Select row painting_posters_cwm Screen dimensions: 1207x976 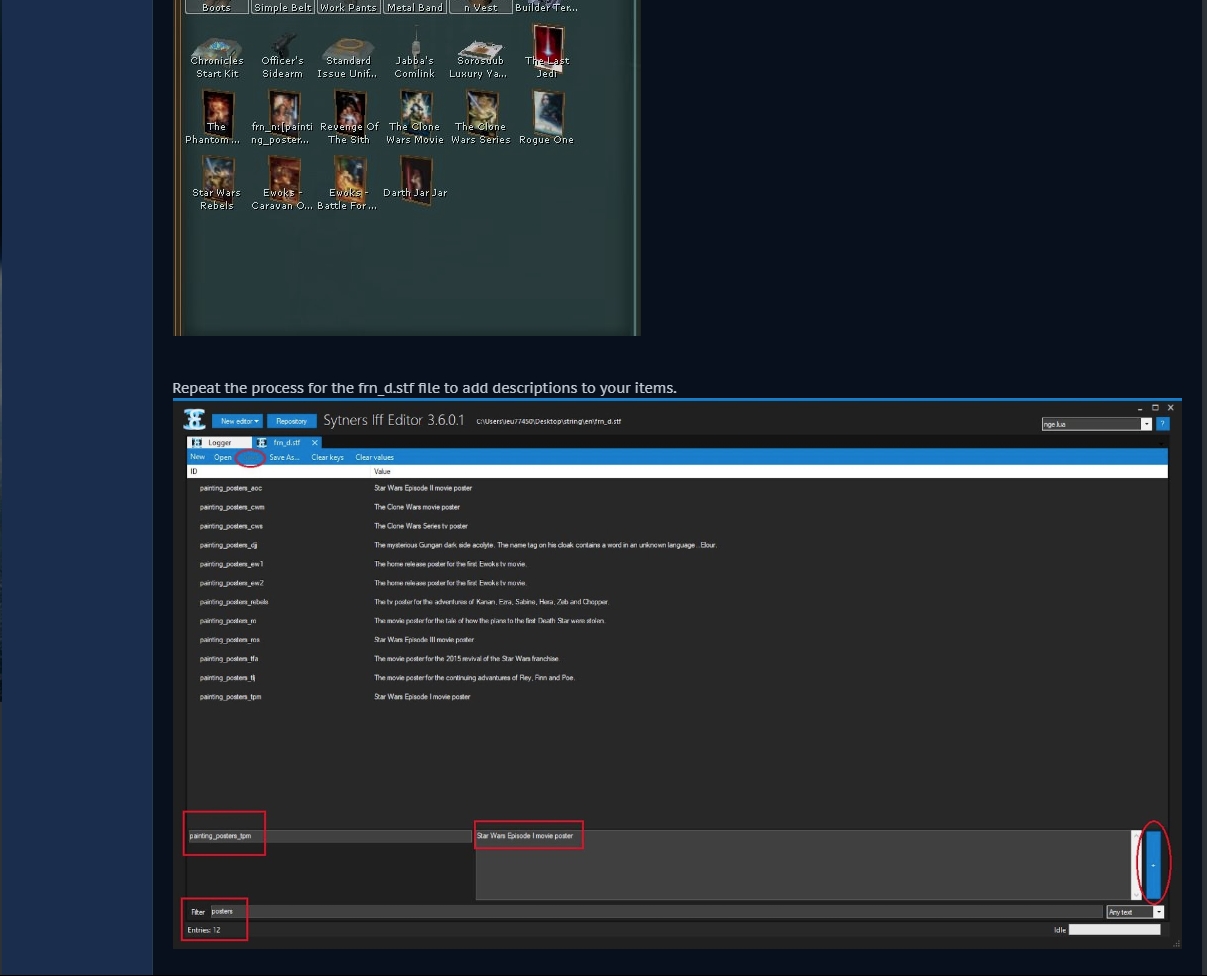677,507
